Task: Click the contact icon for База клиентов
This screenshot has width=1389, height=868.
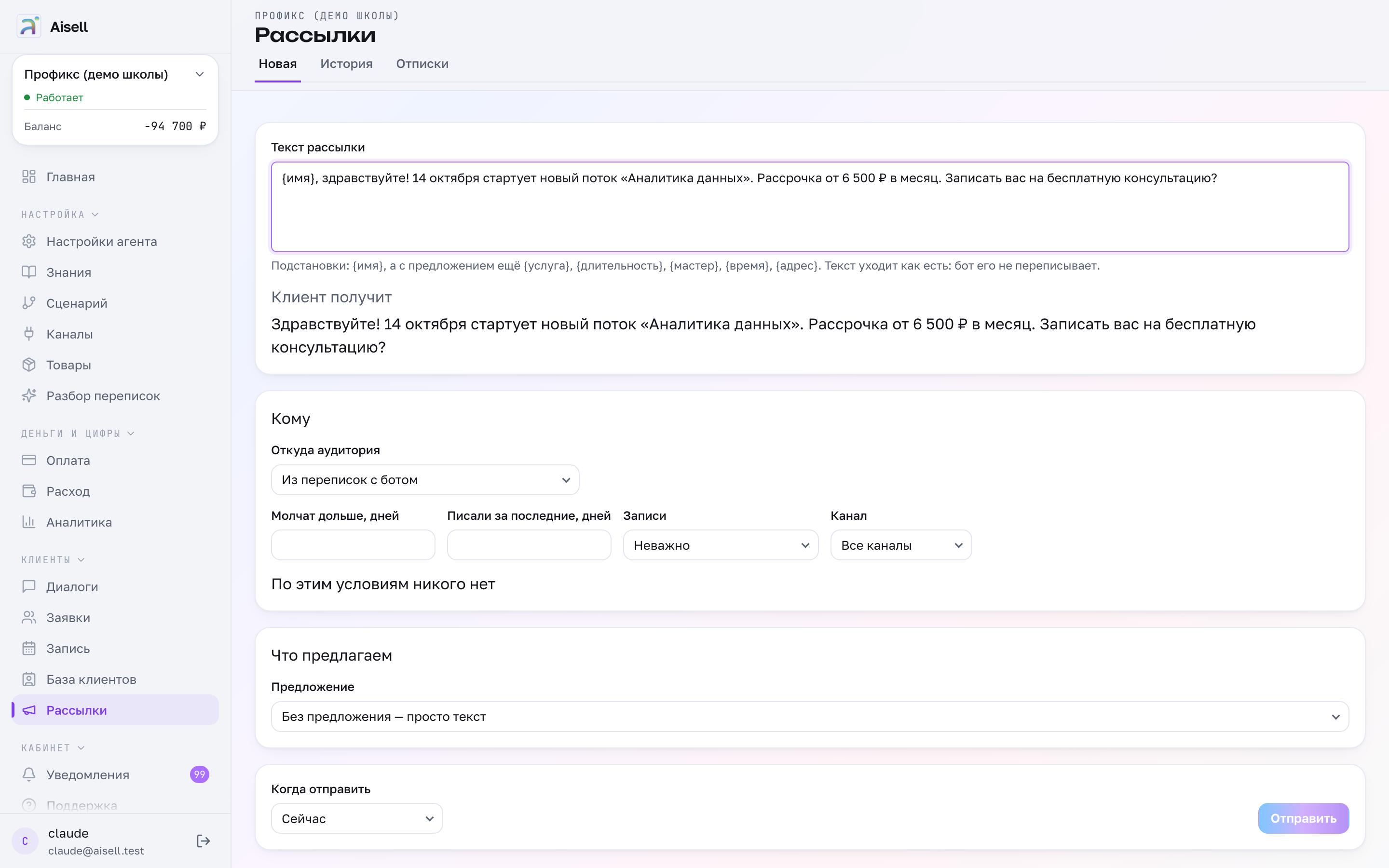Action: tap(29, 679)
